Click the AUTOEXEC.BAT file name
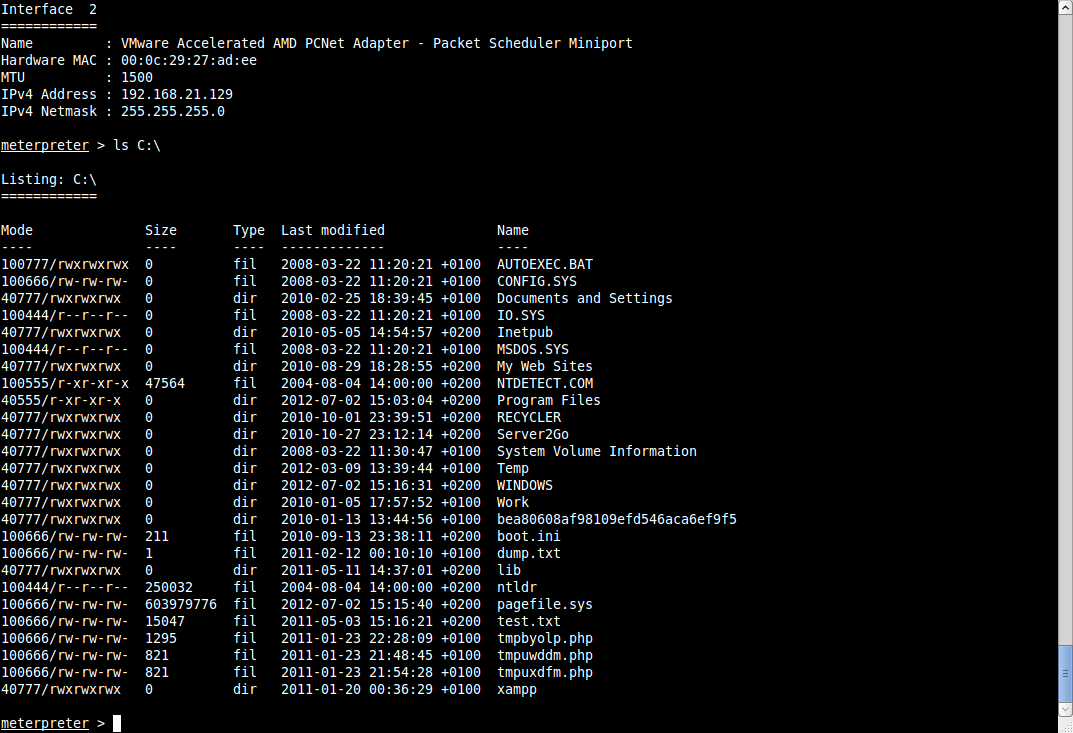The height and width of the screenshot is (733, 1073). (x=544, y=264)
